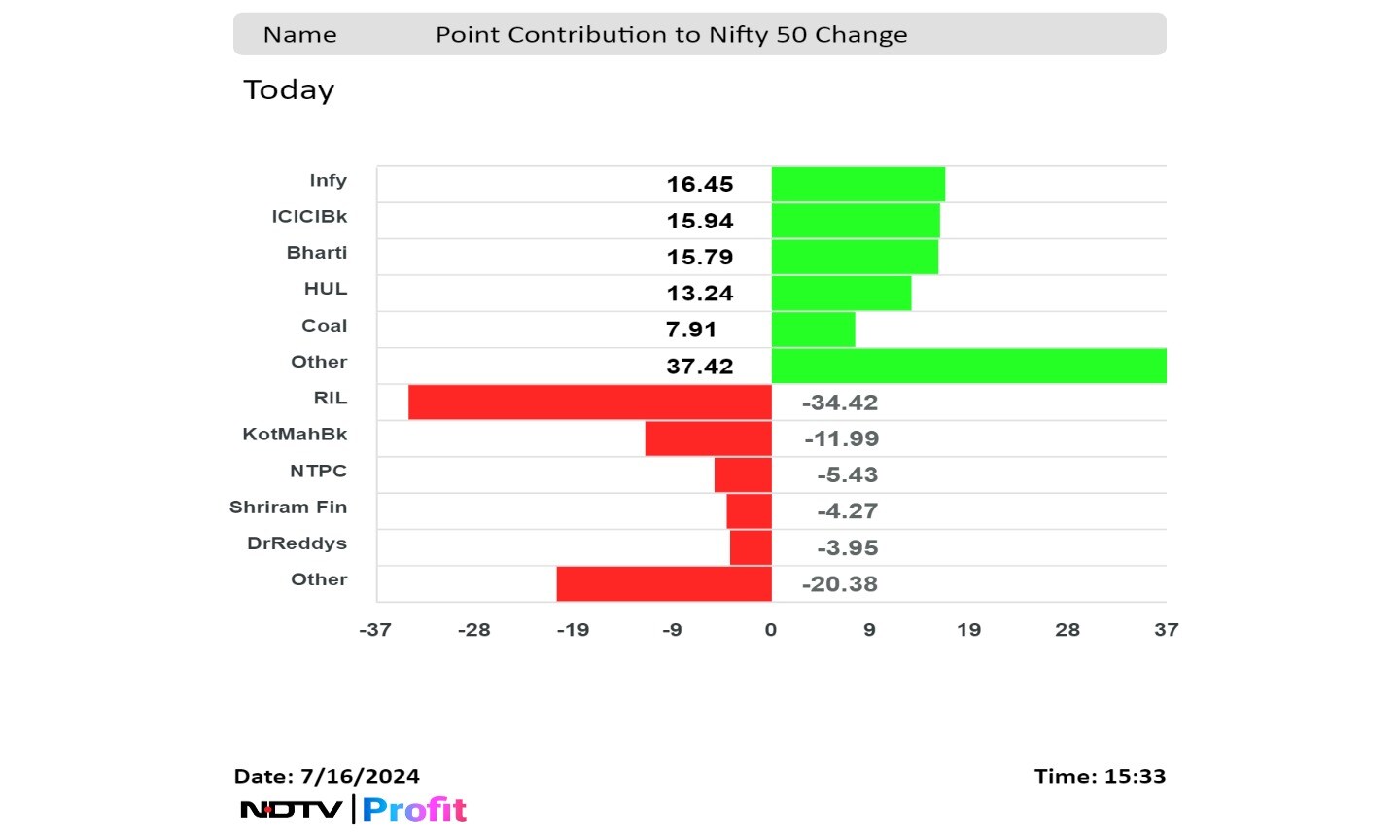Click the green Other bar valued 37.42
Viewport: 1400px width, 840px height.
click(968, 366)
